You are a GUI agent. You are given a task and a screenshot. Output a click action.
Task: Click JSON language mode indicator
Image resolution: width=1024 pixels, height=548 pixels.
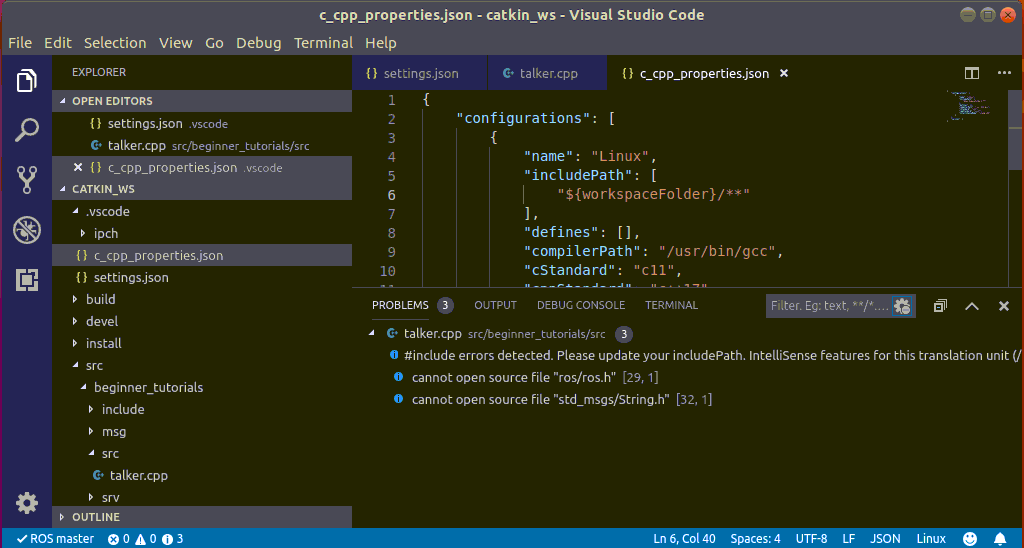(x=885, y=539)
